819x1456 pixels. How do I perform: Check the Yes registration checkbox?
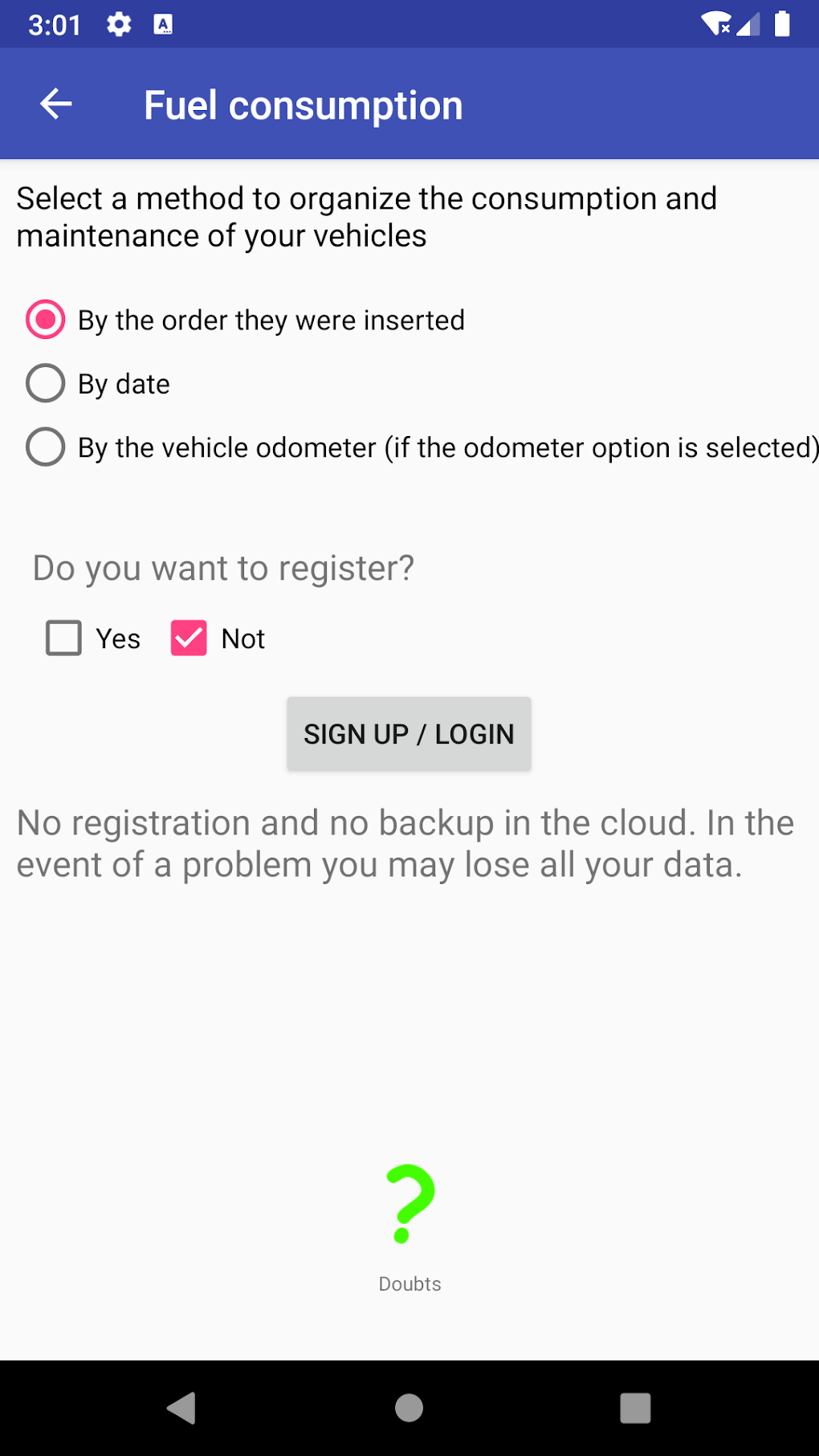tap(64, 638)
